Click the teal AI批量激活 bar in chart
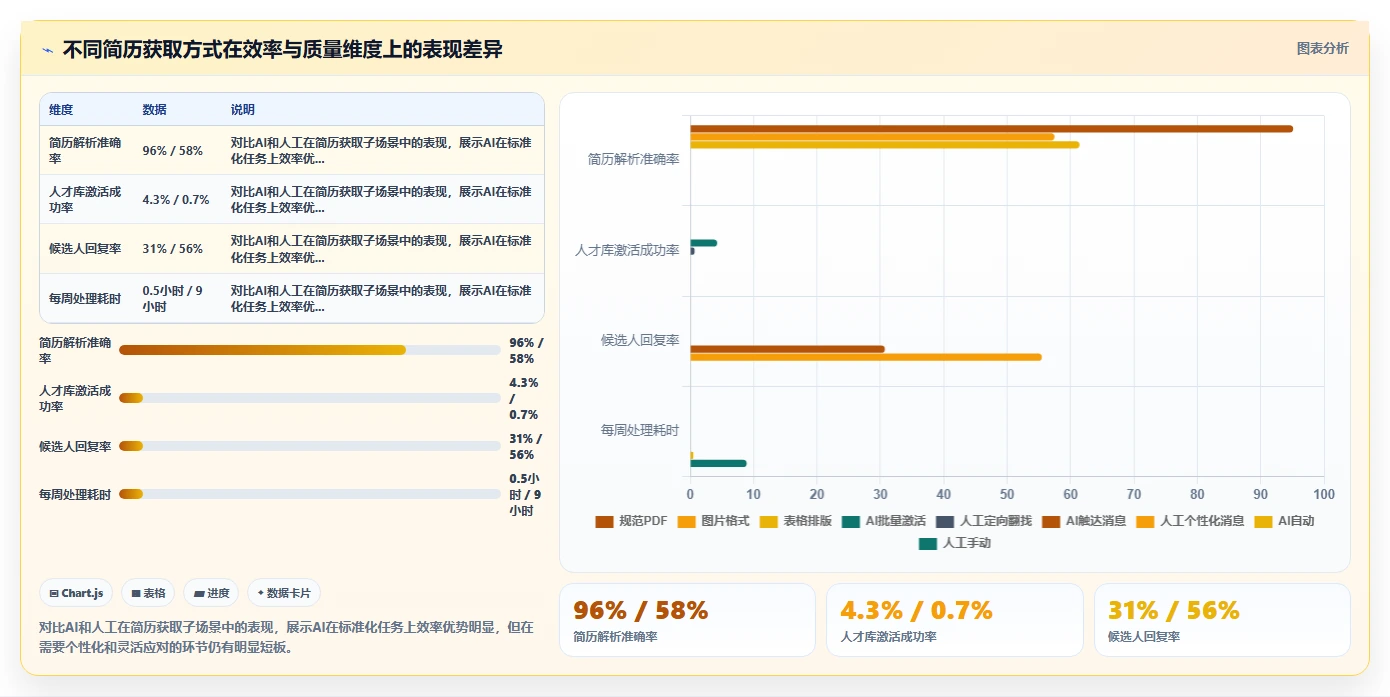Image resolution: width=1390 pixels, height=697 pixels. (703, 243)
